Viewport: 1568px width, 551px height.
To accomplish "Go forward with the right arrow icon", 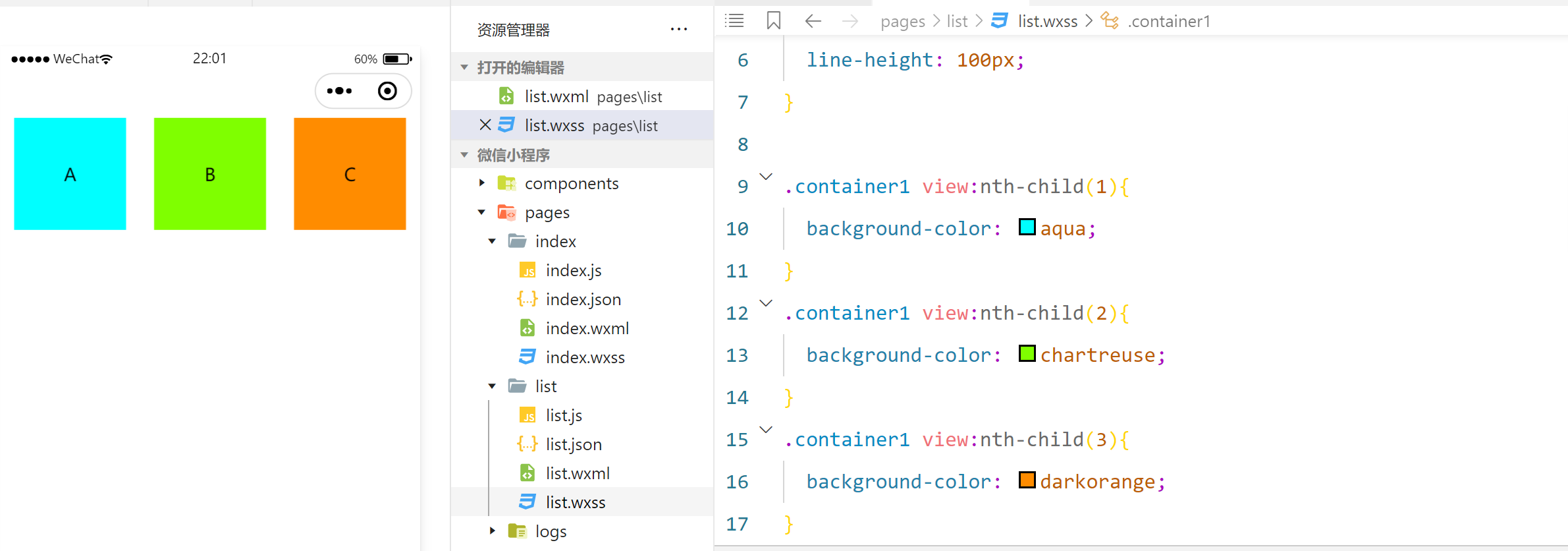I will point(850,21).
